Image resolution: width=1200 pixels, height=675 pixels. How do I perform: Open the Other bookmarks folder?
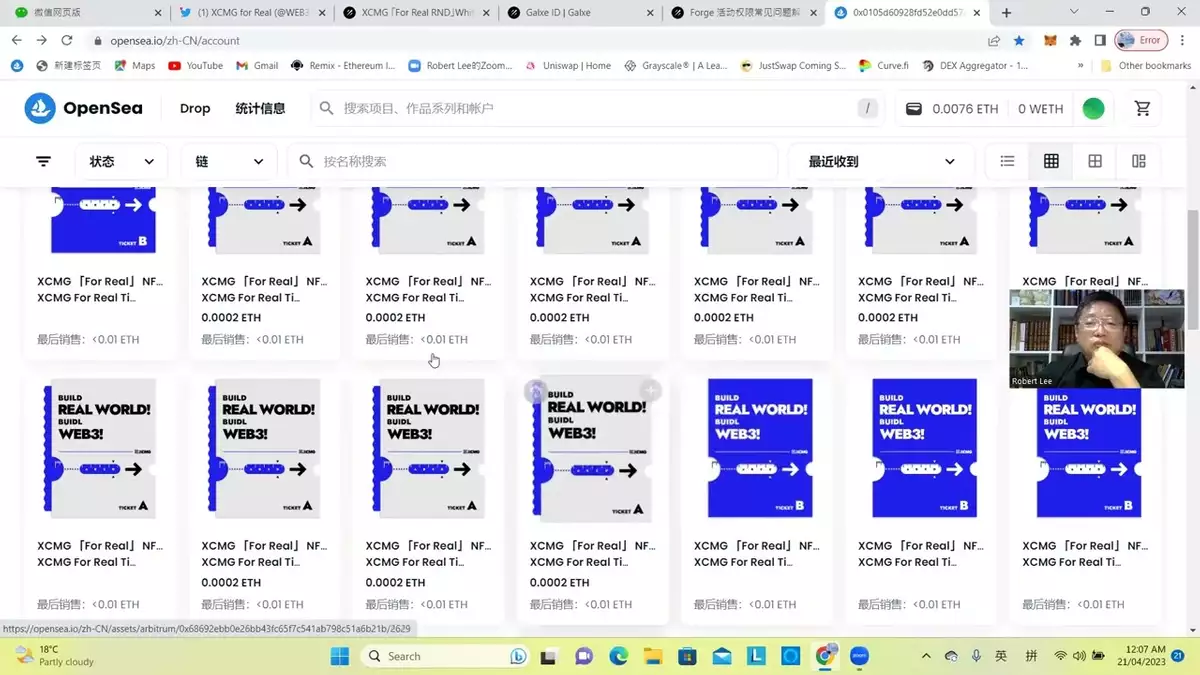tap(1145, 66)
